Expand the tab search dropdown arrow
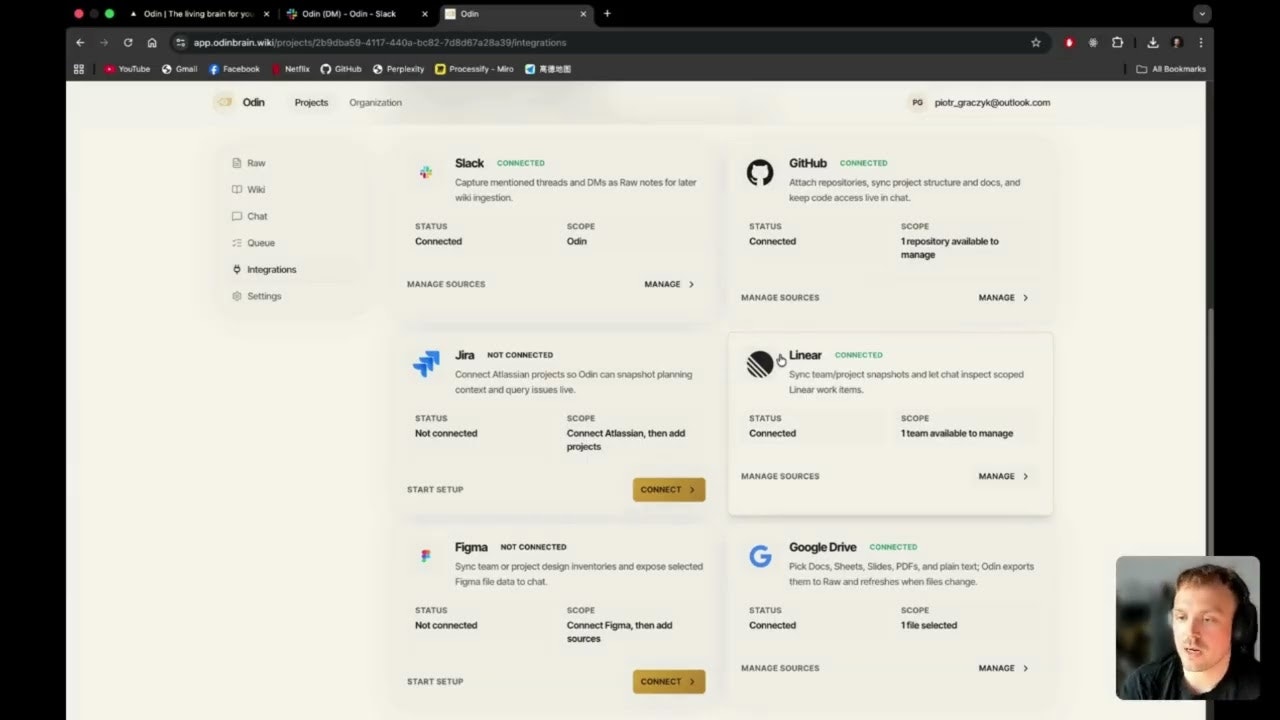Image resolution: width=1280 pixels, height=720 pixels. (1203, 14)
